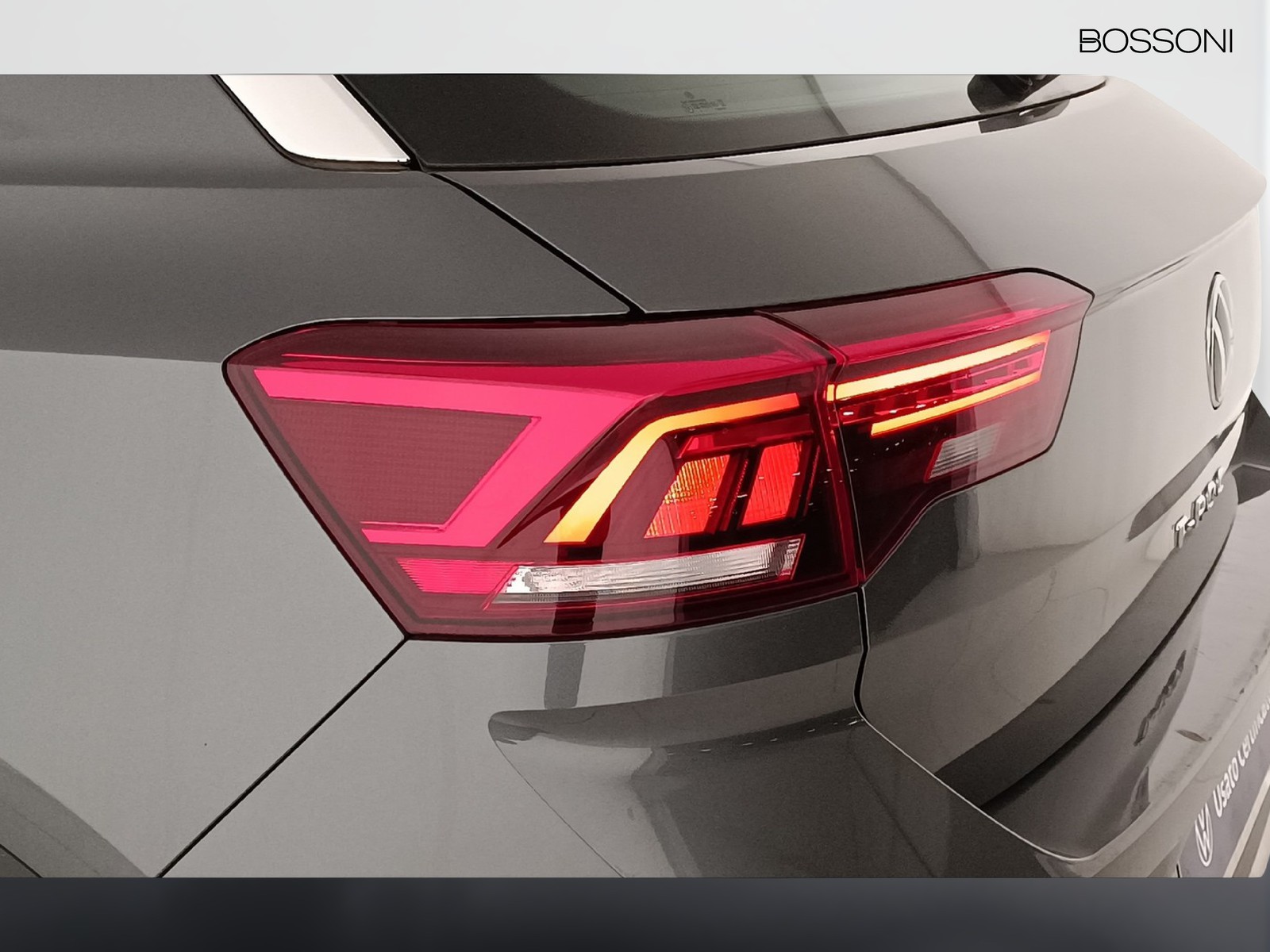Click the chrome trim strip near the roofline

[x=317, y=119]
